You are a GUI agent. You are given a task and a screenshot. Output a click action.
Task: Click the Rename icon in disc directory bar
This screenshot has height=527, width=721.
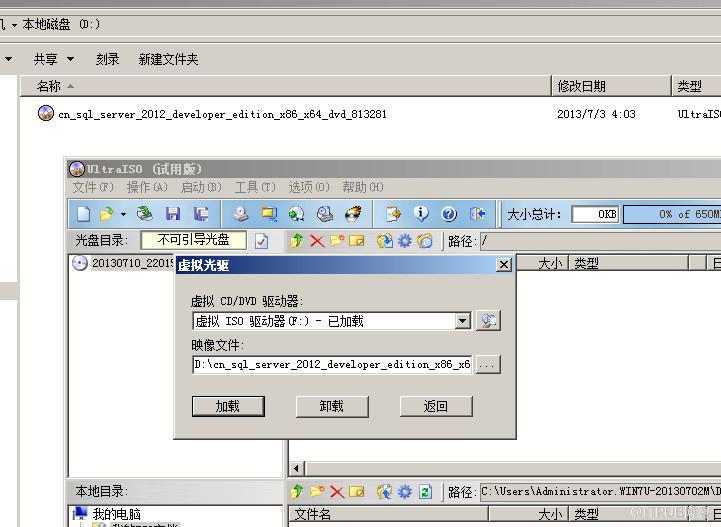tap(357, 241)
